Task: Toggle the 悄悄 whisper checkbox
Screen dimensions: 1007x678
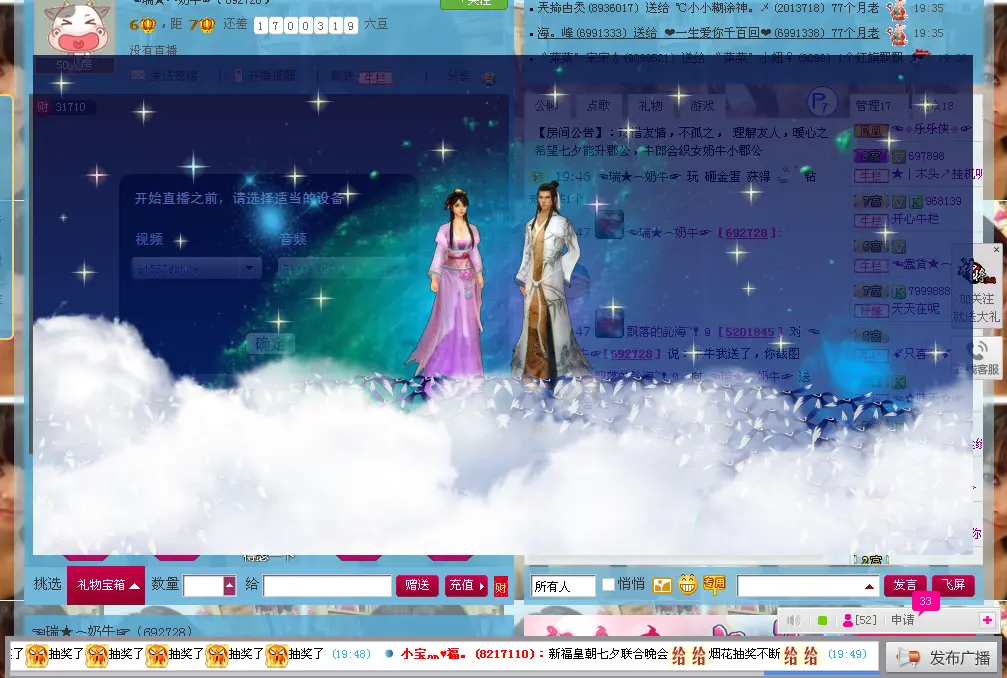Action: point(608,584)
